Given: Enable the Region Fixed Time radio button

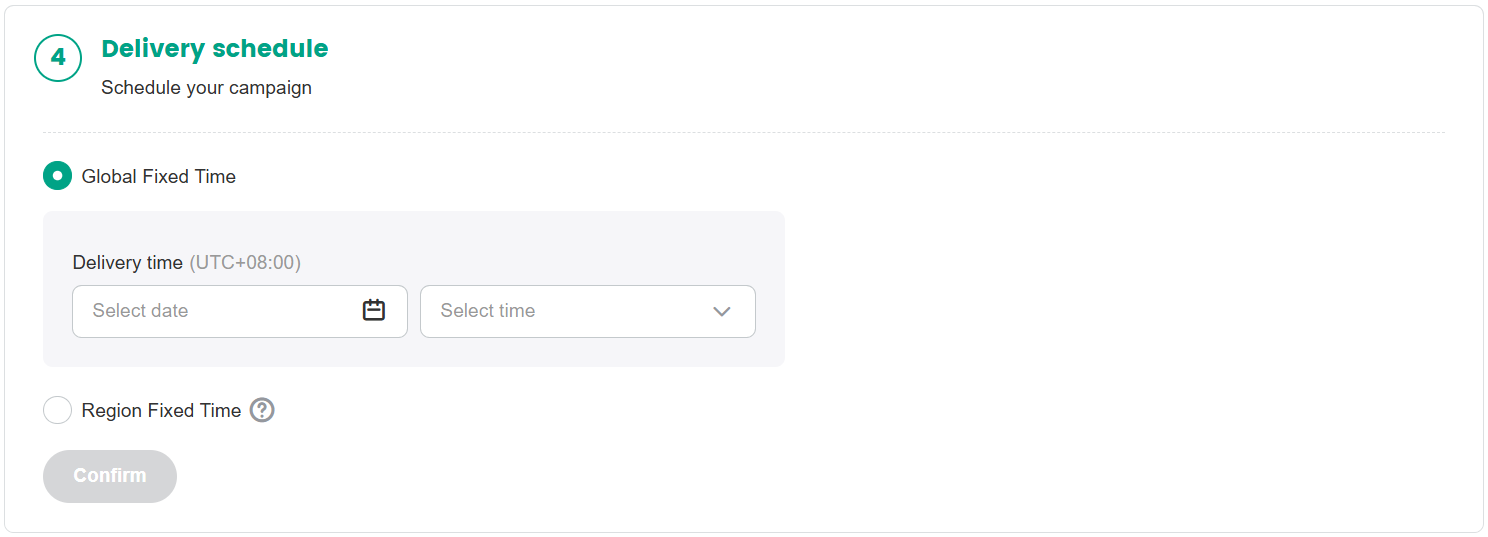Looking at the screenshot, I should click(58, 410).
